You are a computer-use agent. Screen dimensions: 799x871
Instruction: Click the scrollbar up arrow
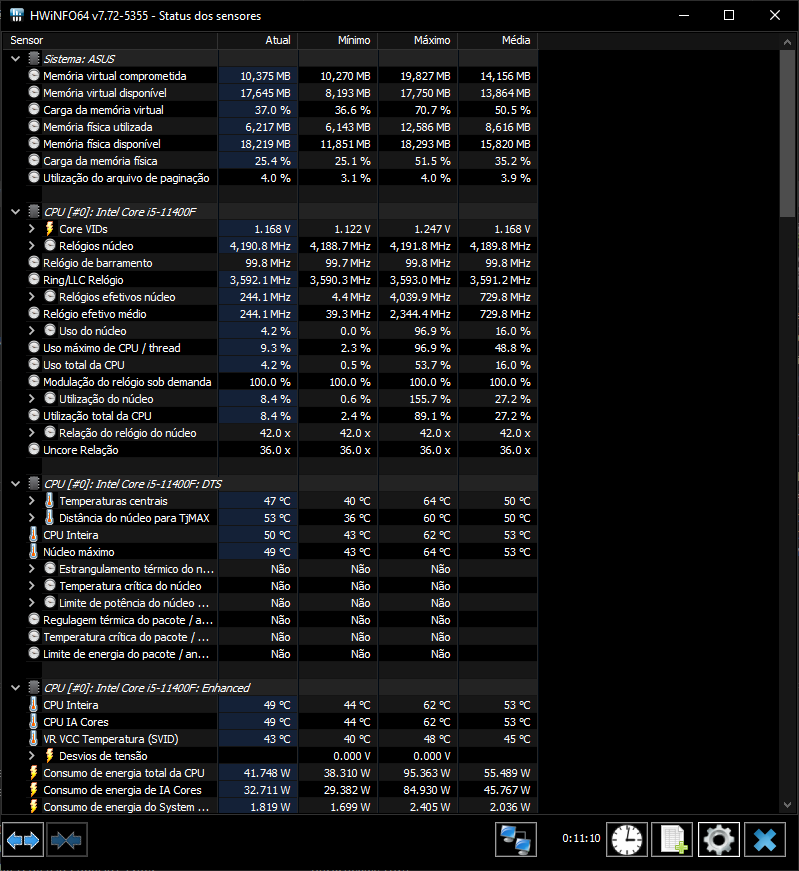pos(787,42)
